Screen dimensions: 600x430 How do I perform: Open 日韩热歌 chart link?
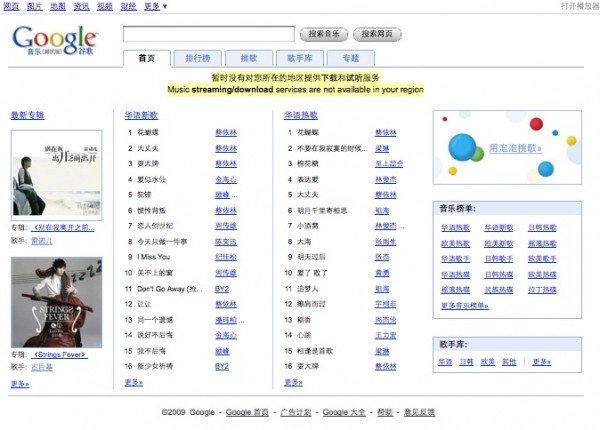point(542,228)
